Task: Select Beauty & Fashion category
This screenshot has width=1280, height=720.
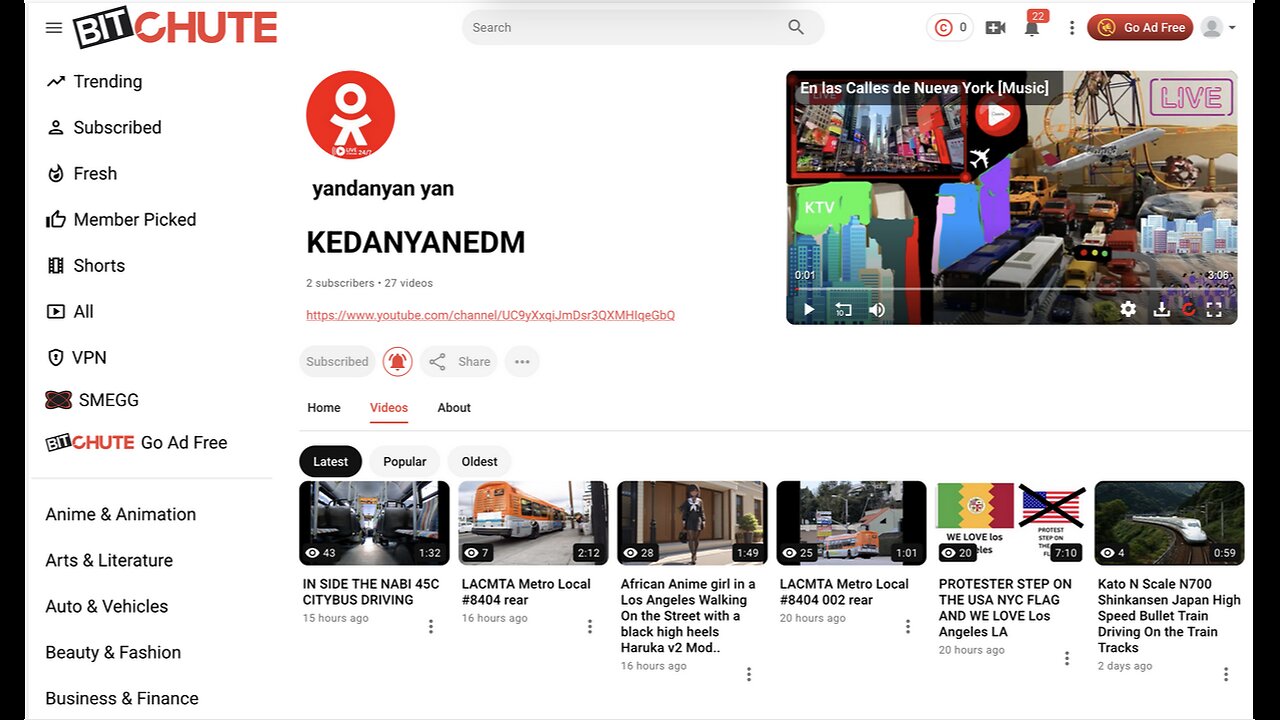Action: (x=113, y=653)
